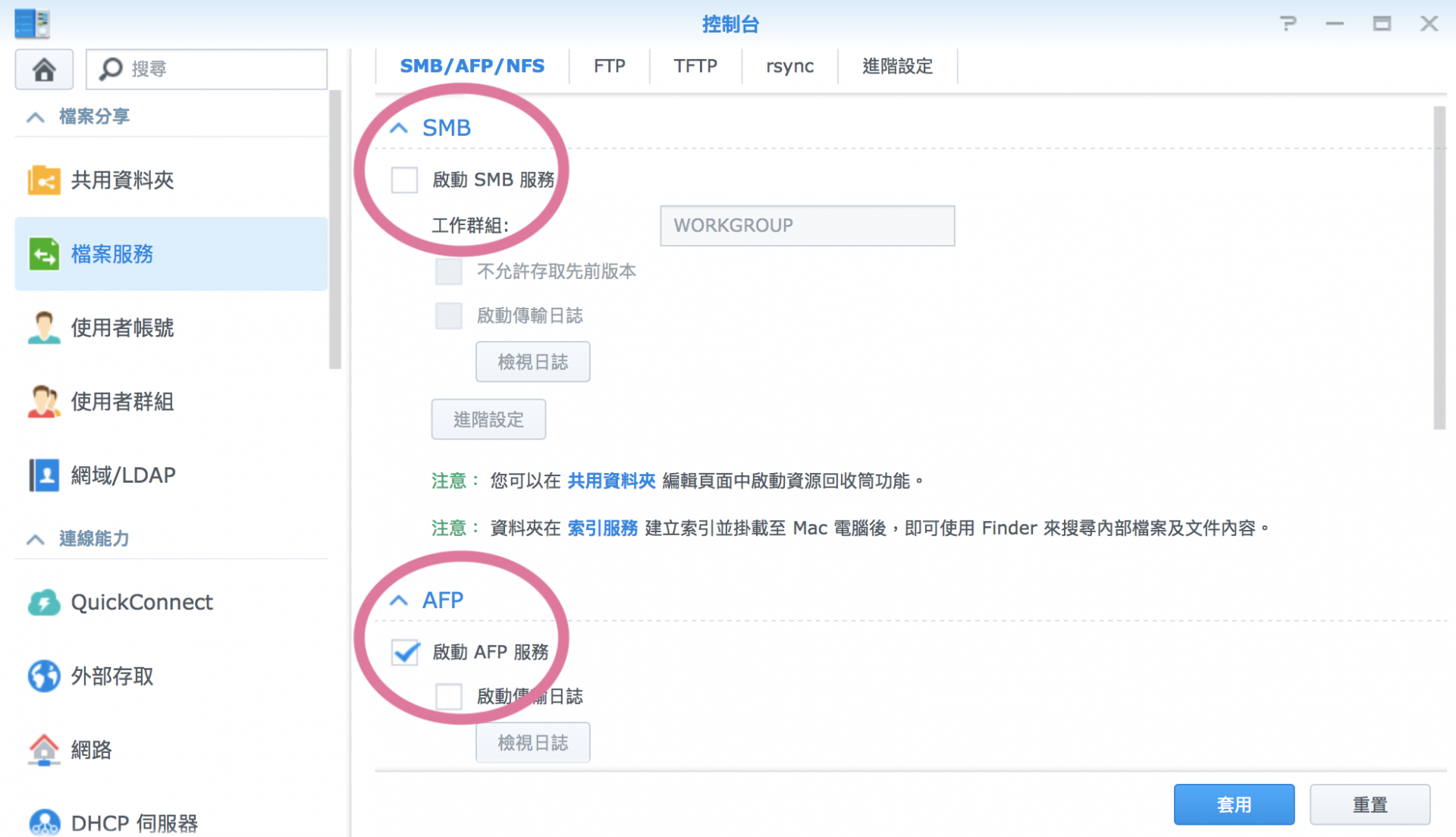This screenshot has width=1456, height=837.
Task: Open the QuickConnect cloud icon
Action: tap(44, 603)
